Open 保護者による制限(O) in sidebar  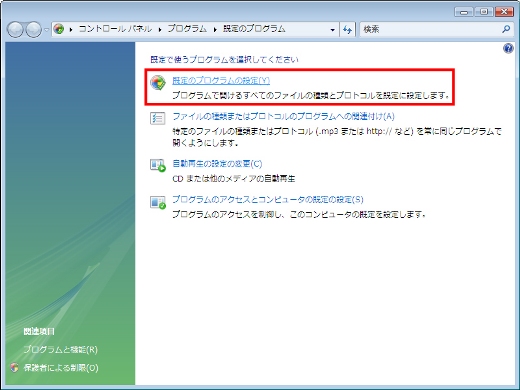coord(61,368)
